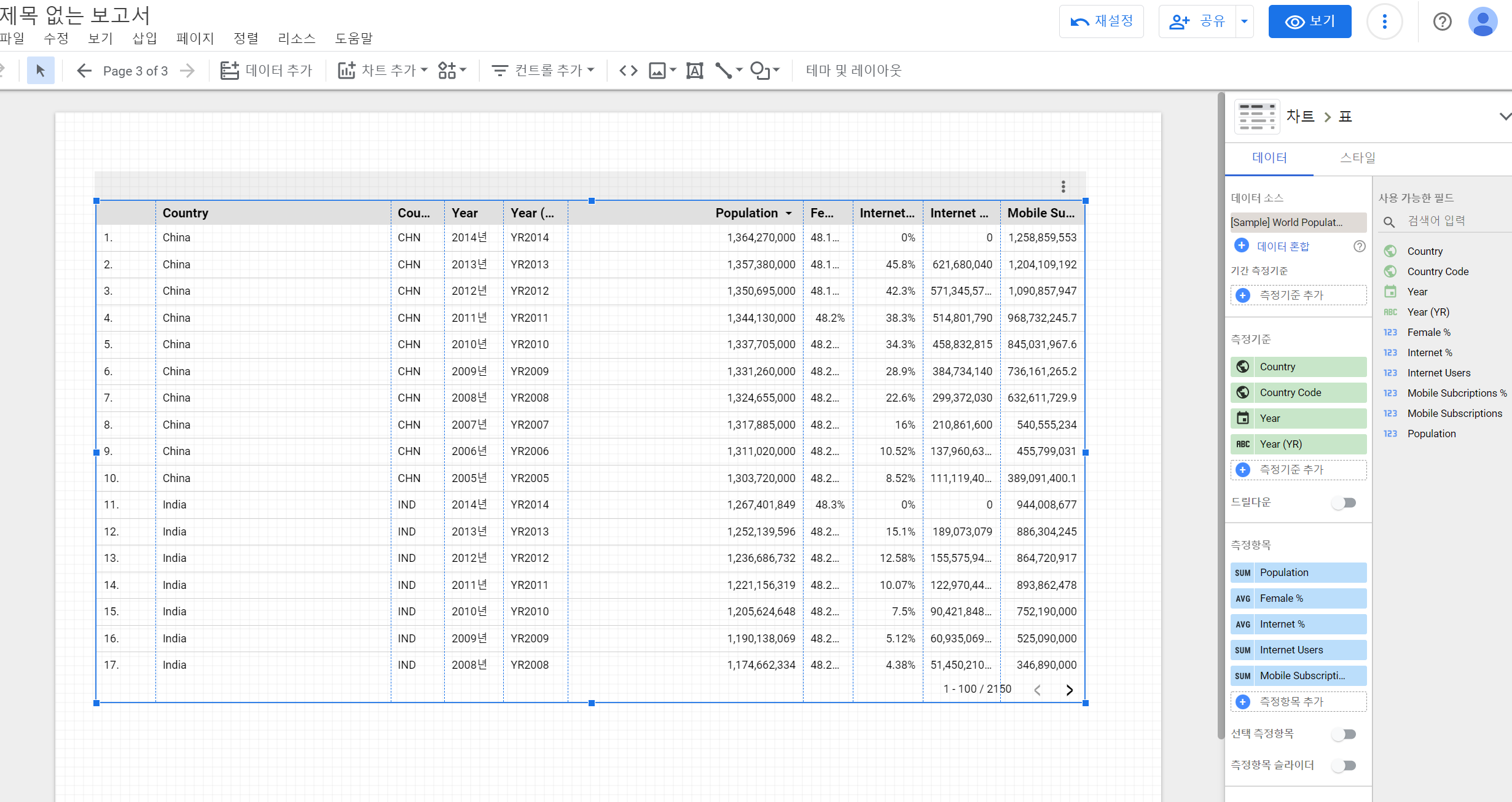
Task: Open the 리소스 menu
Action: (x=296, y=38)
